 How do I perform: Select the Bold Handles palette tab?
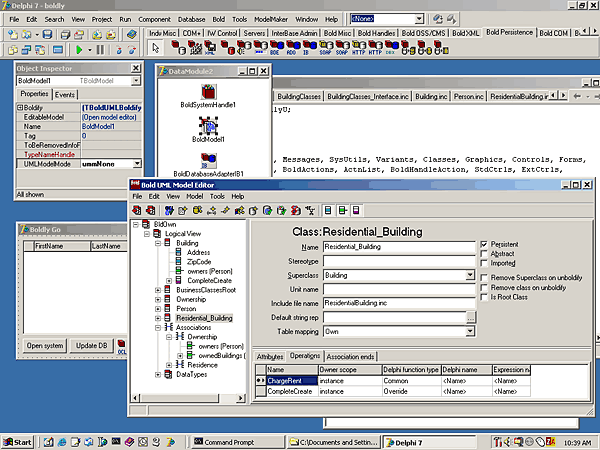pos(376,33)
